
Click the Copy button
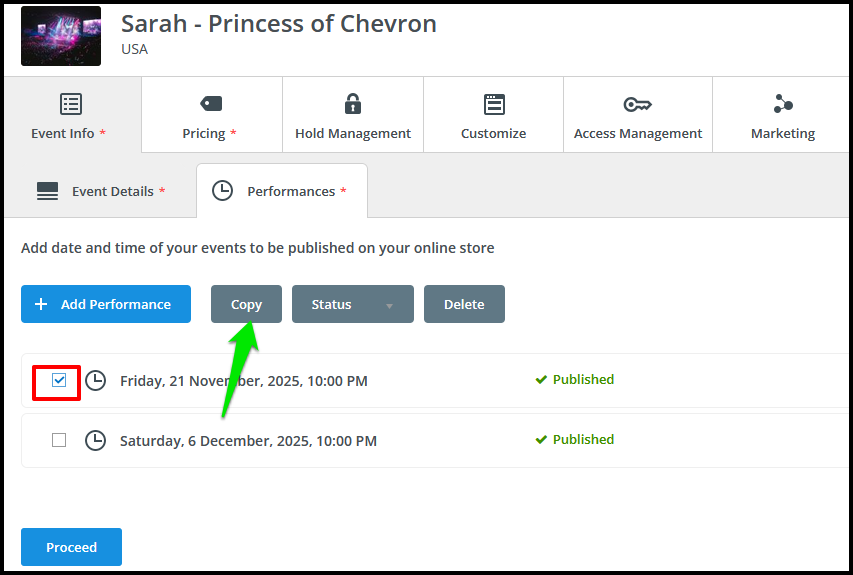[x=246, y=304]
